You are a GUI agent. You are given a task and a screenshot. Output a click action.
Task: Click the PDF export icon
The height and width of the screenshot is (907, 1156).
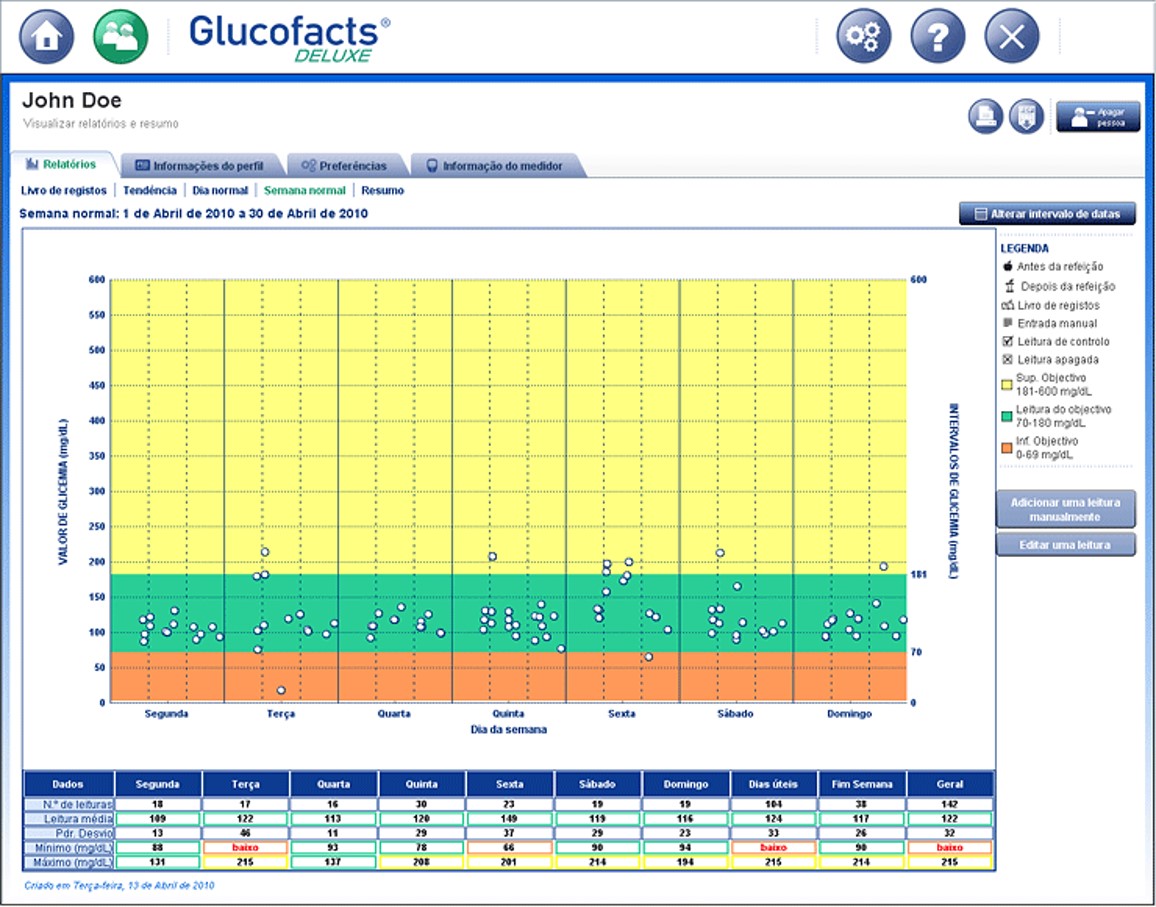coord(1026,116)
